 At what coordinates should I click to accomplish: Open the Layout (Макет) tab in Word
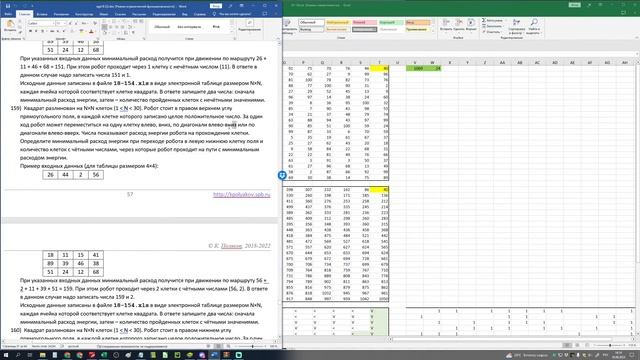(104, 14)
